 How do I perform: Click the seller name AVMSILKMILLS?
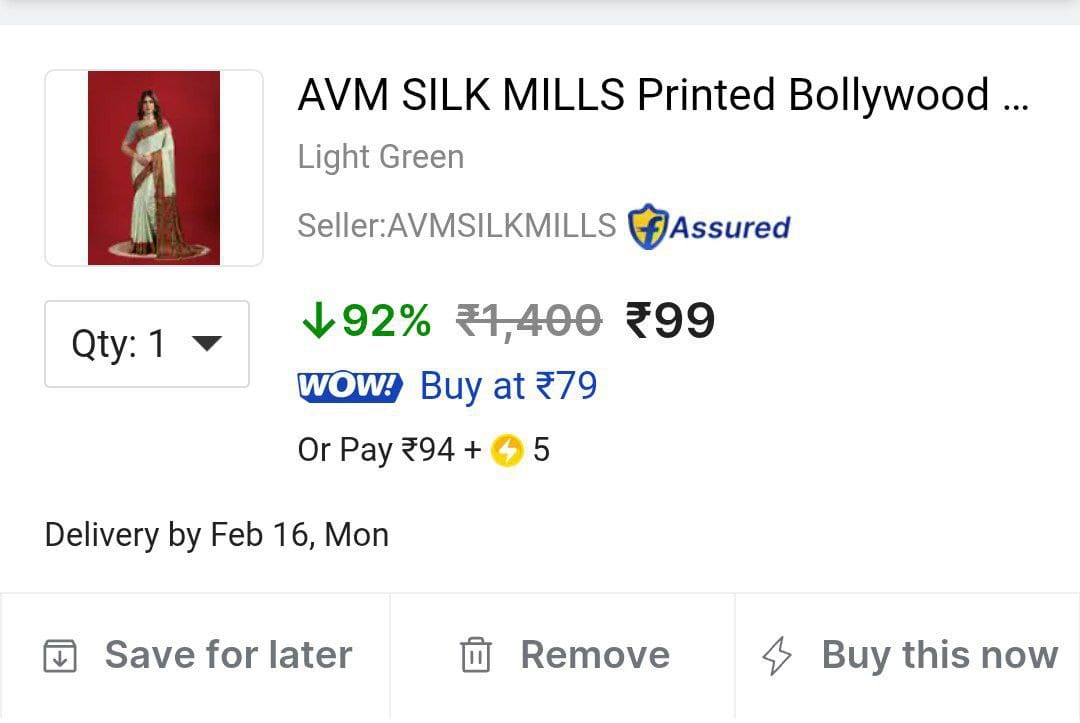501,226
